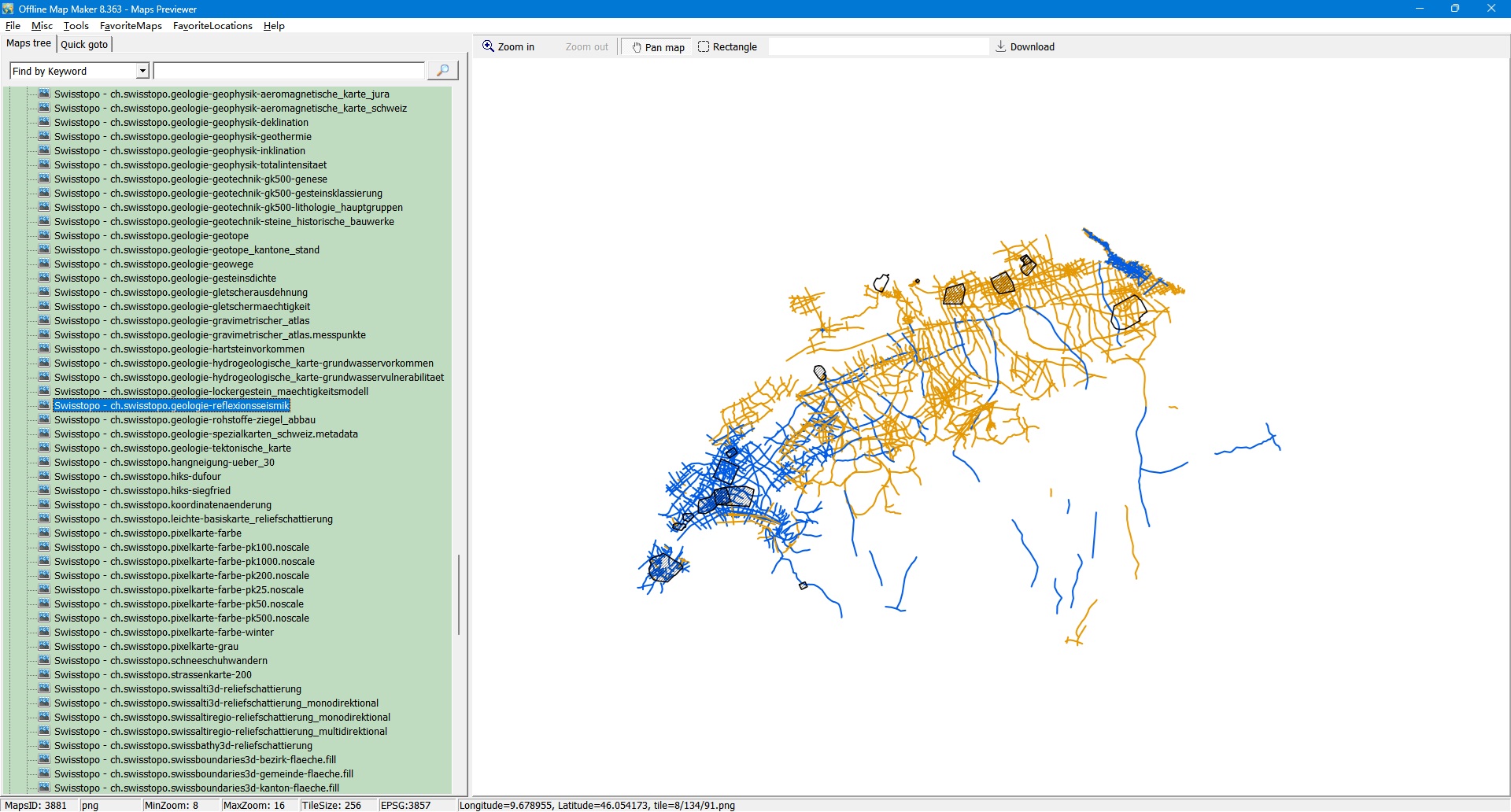Viewport: 1511px width, 812px height.
Task: Switch to the Quick goto tab
Action: (84, 45)
